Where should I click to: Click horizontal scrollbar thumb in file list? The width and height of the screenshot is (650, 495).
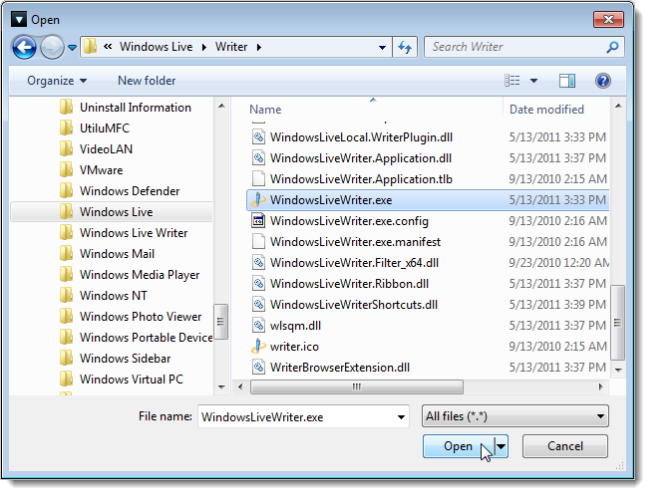357,387
